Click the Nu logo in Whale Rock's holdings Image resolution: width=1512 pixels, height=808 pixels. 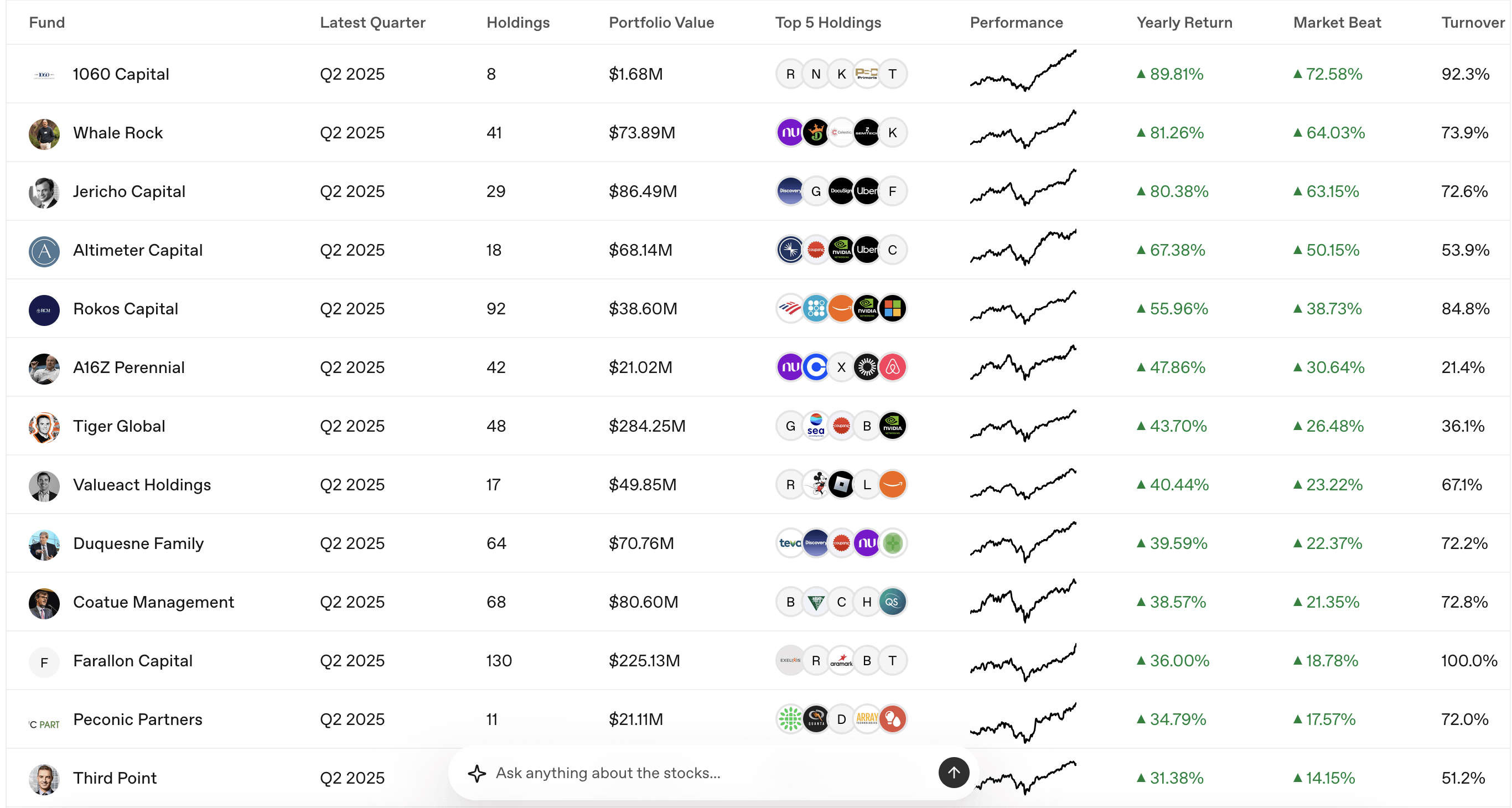(x=790, y=133)
